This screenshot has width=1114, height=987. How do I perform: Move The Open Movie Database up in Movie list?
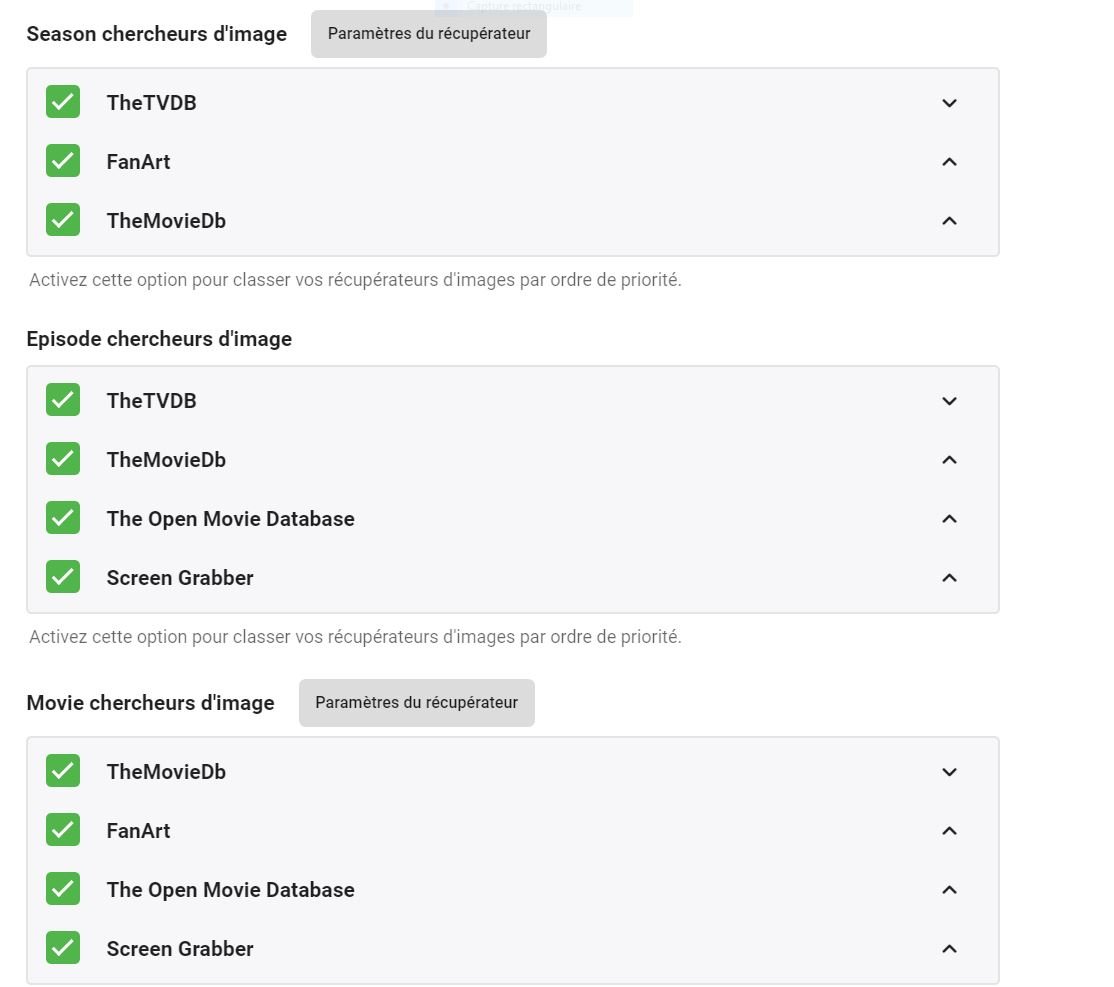(x=949, y=890)
